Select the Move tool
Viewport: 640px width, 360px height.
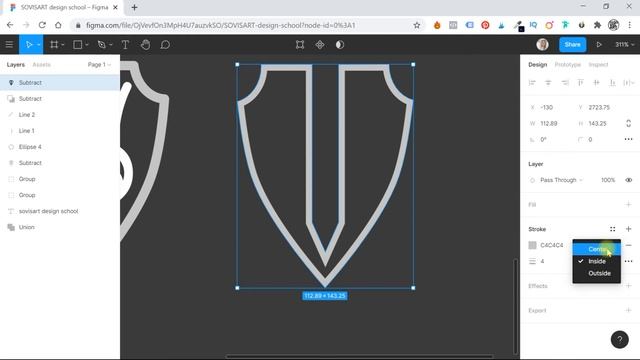pos(29,44)
